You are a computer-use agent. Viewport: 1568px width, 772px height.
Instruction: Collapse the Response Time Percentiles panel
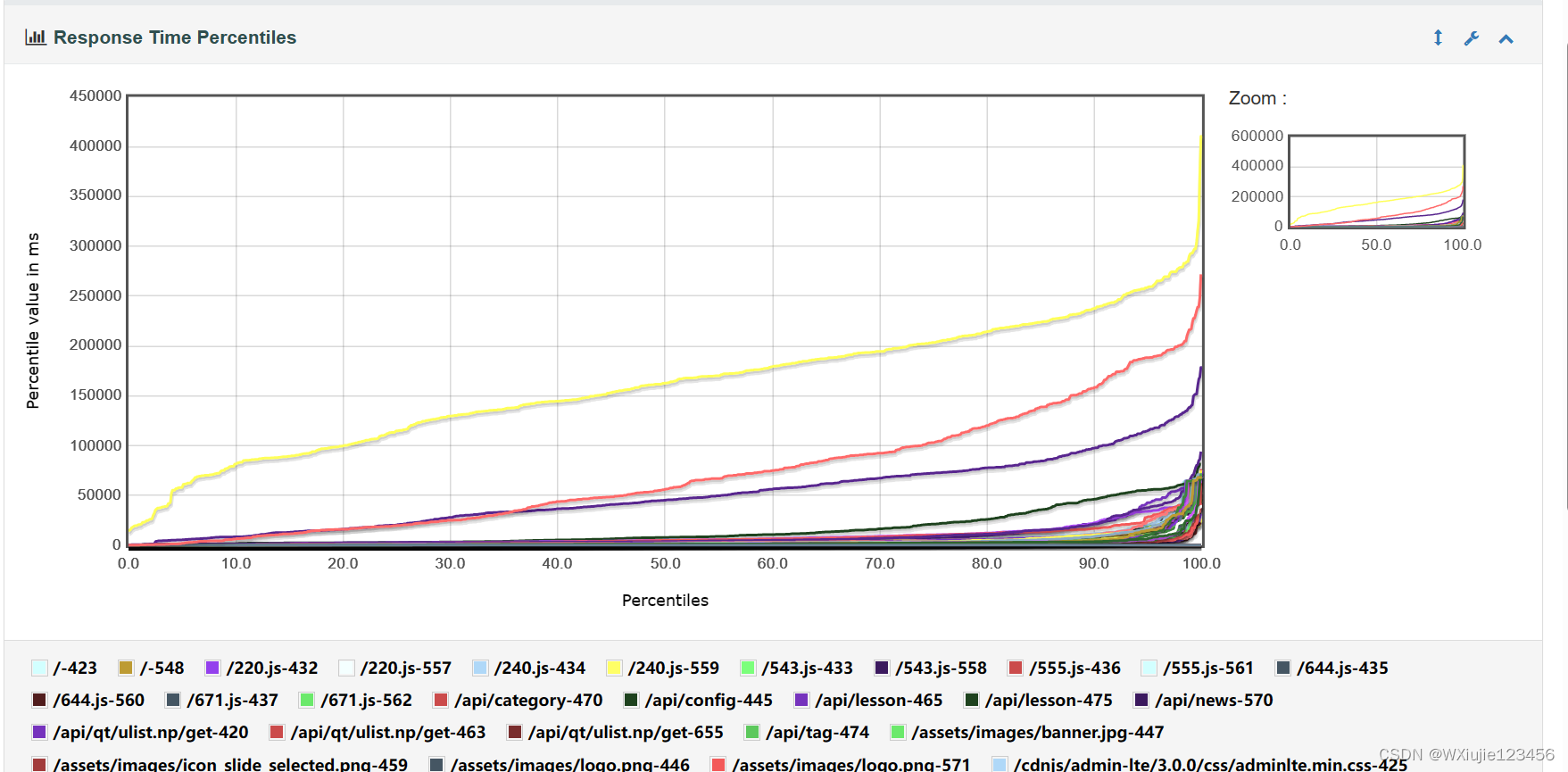[x=1506, y=38]
